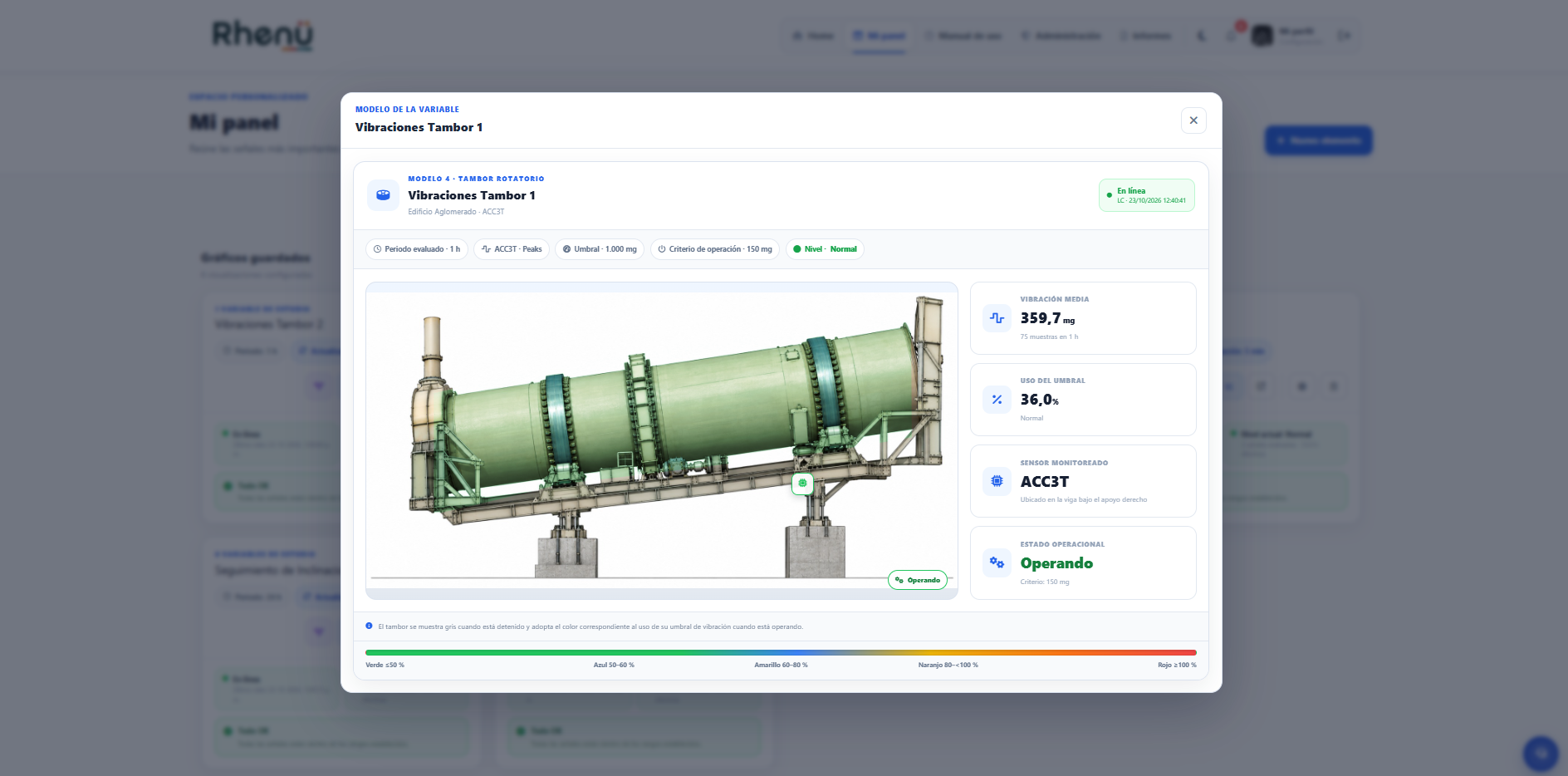Viewport: 1568px width, 776px height.
Task: Click the 'Edificio Aglomerado · ACC3T' subtitle
Action: 456,212
